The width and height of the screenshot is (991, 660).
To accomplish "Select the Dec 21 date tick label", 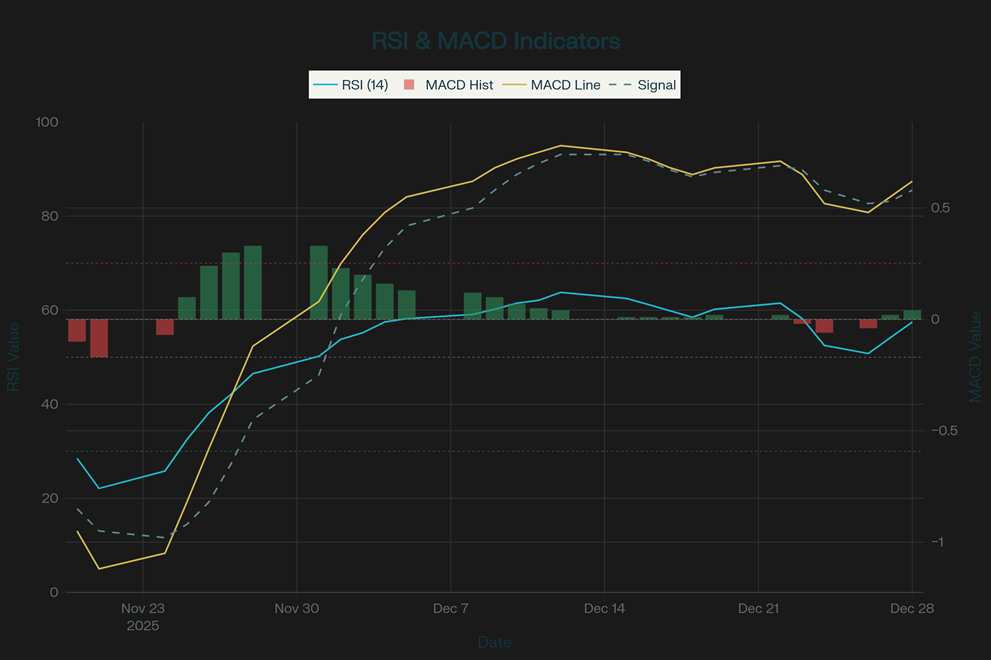I will (x=758, y=608).
